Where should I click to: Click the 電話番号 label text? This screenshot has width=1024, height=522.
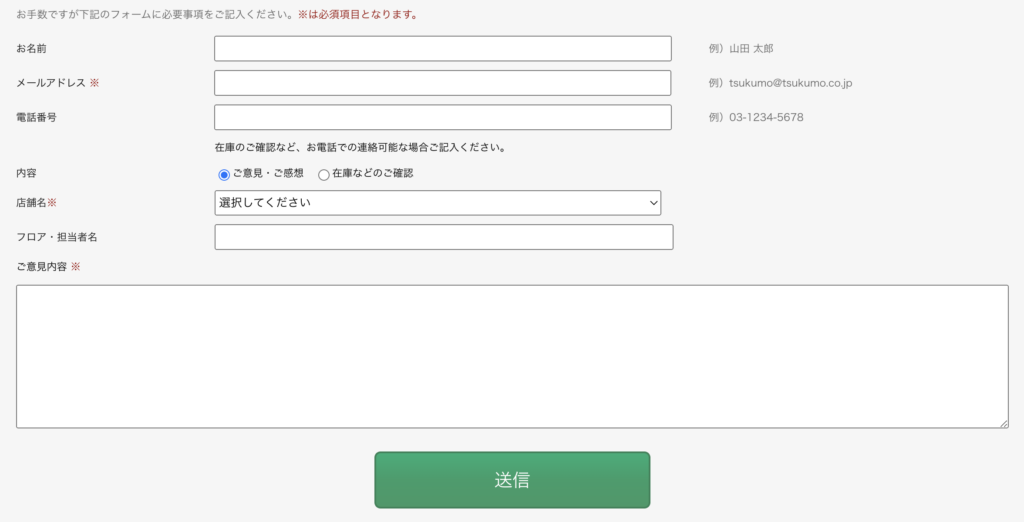coord(37,117)
